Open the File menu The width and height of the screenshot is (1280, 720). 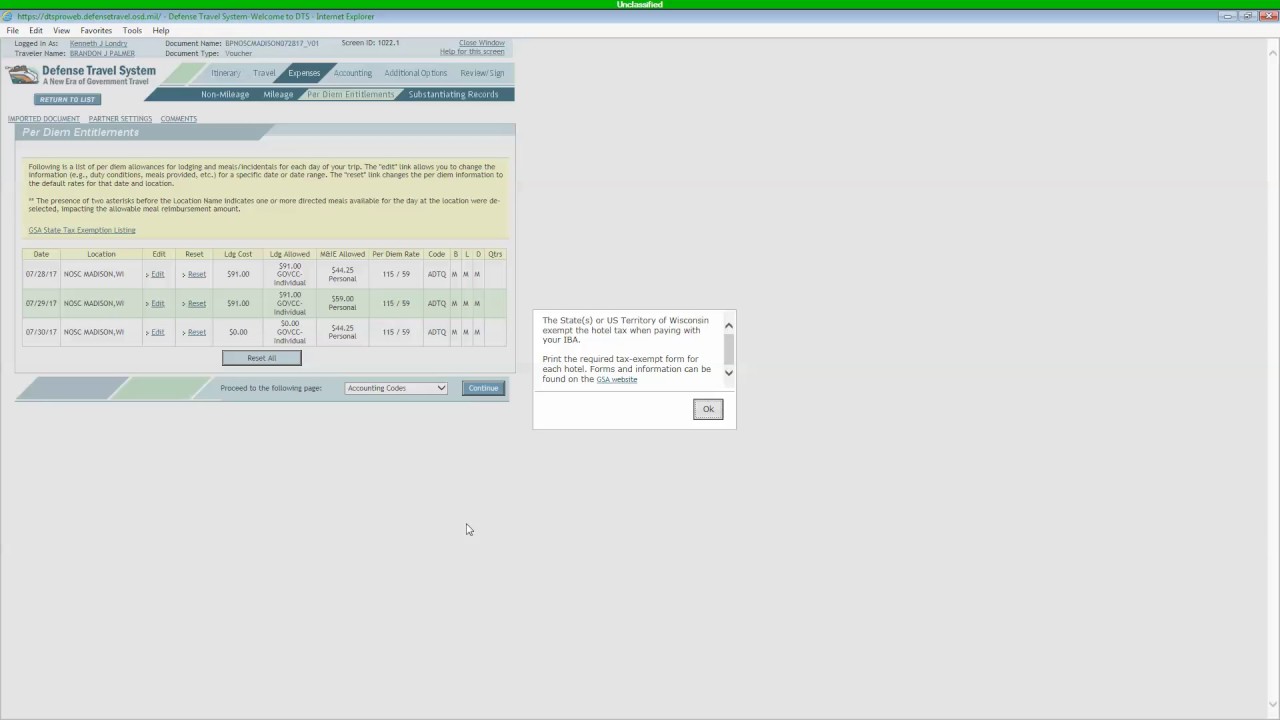[13, 30]
